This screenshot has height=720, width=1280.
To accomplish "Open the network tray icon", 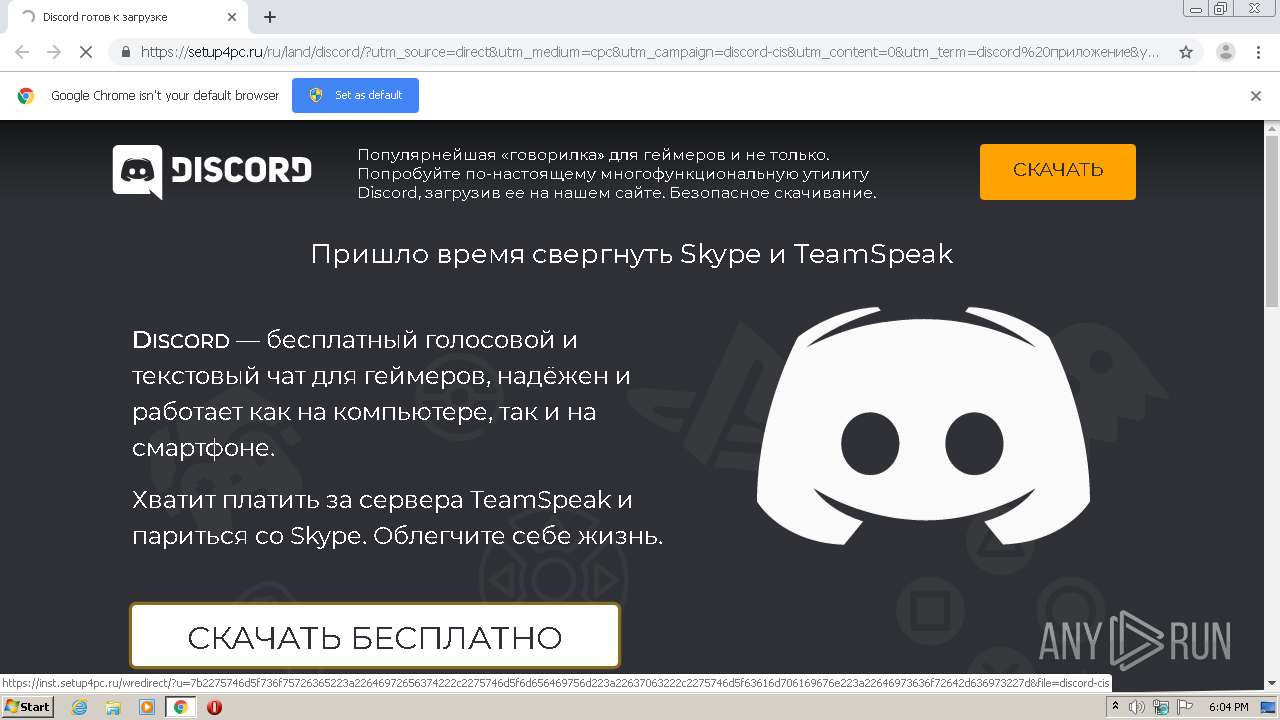I will [1161, 707].
